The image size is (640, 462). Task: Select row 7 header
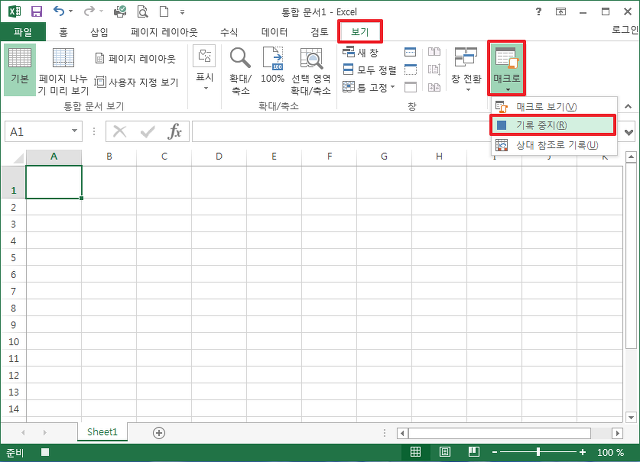tap(13, 291)
